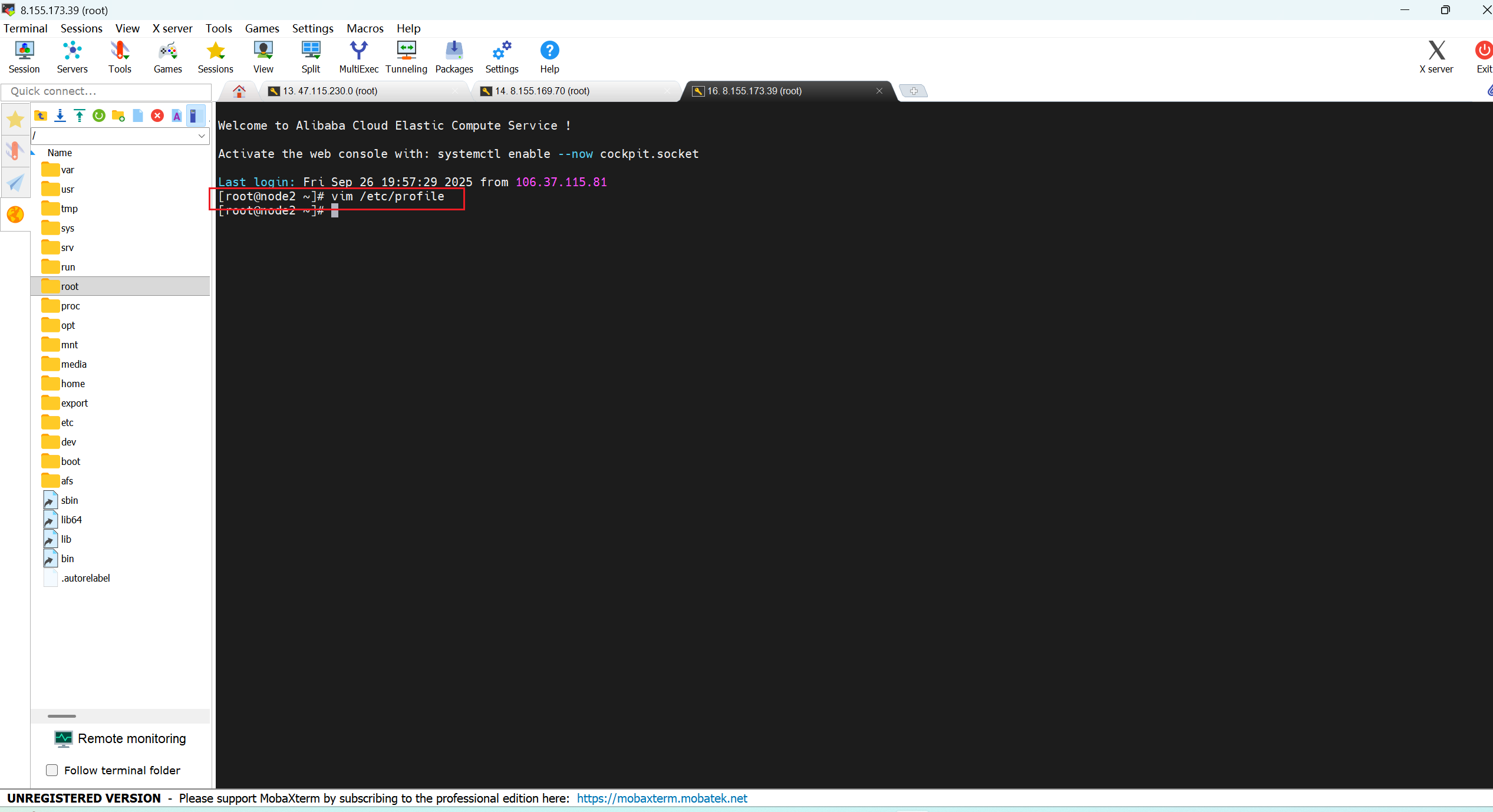The height and width of the screenshot is (812, 1493).
Task: Open the Servers panel
Action: tap(71, 56)
